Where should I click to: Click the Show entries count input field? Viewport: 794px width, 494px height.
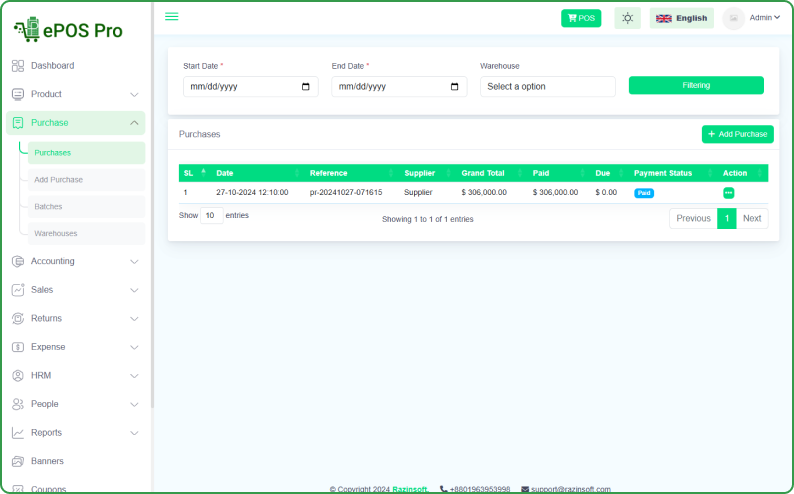[x=211, y=216]
